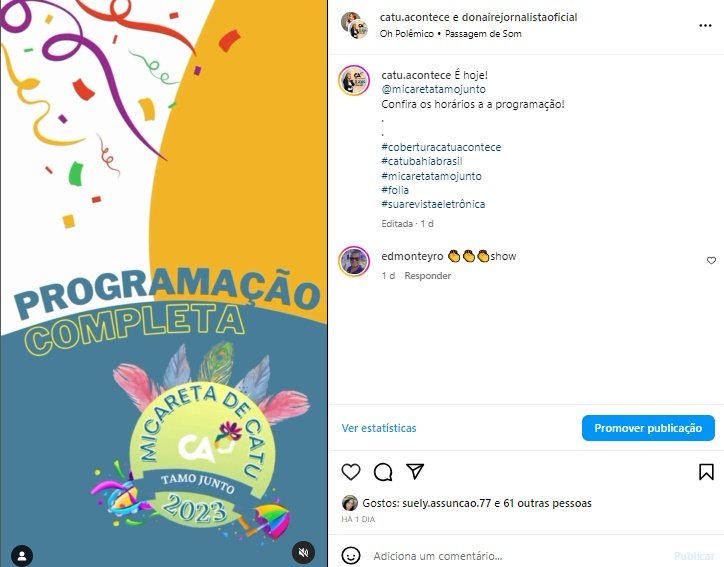Open hashtag #coberturacatuacontece
The image size is (724, 567).
tap(441, 147)
